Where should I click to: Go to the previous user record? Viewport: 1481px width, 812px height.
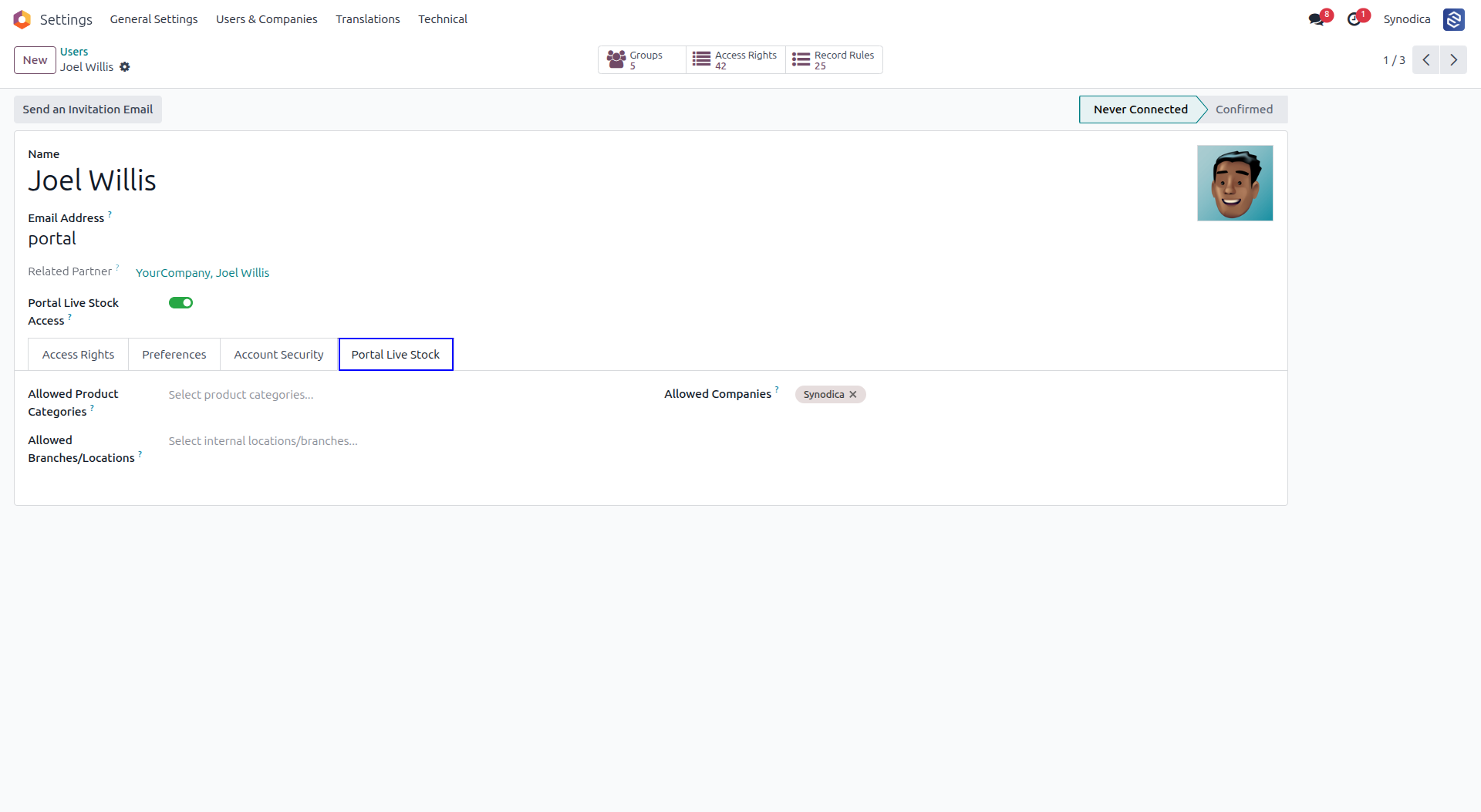pyautogui.click(x=1426, y=60)
